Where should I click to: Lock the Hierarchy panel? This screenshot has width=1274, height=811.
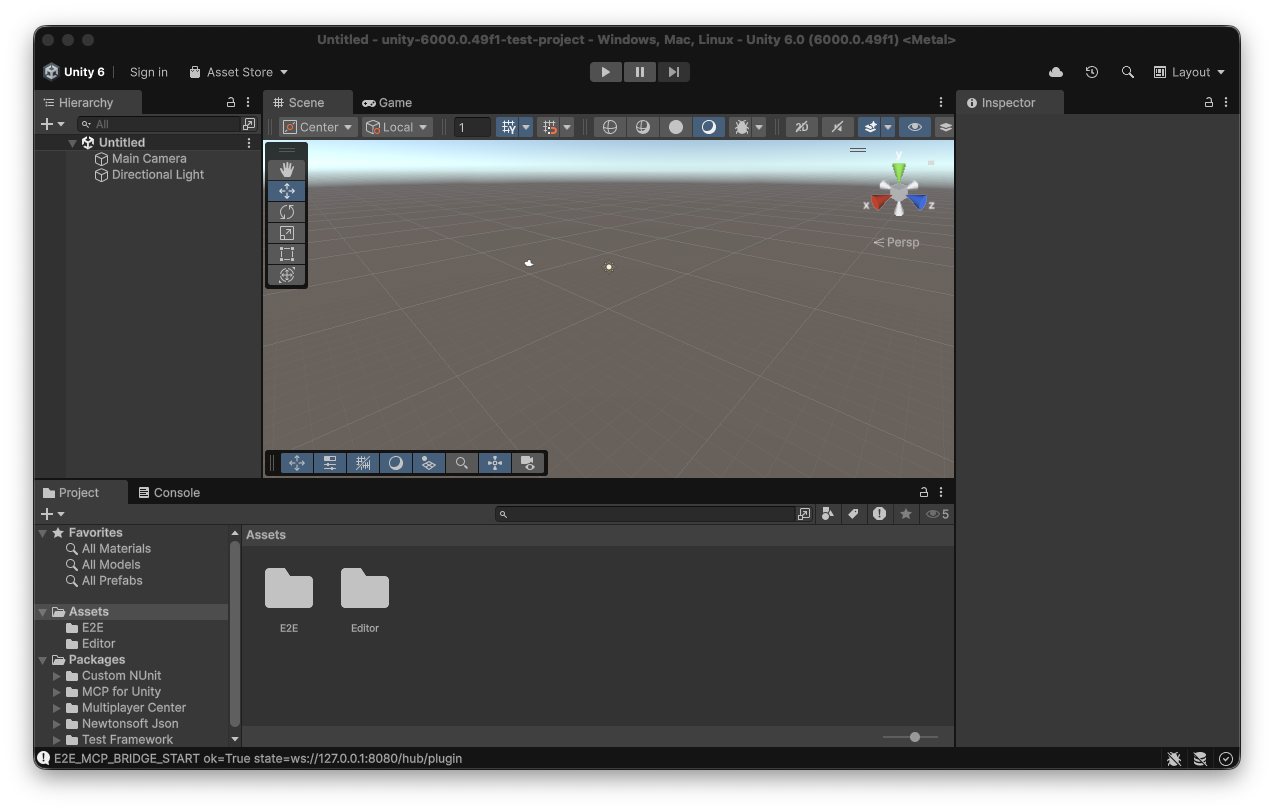click(x=231, y=102)
